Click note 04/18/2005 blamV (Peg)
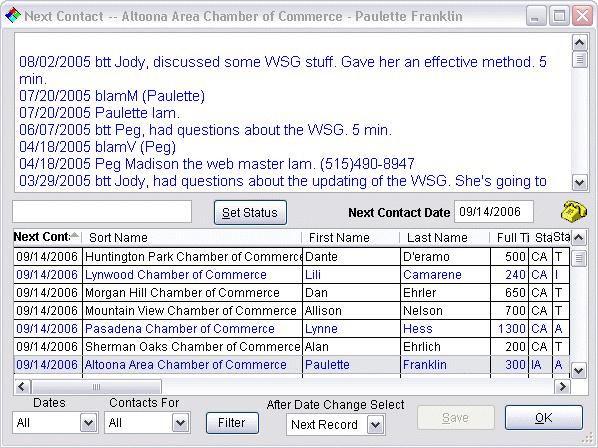 pyautogui.click(x=97, y=147)
